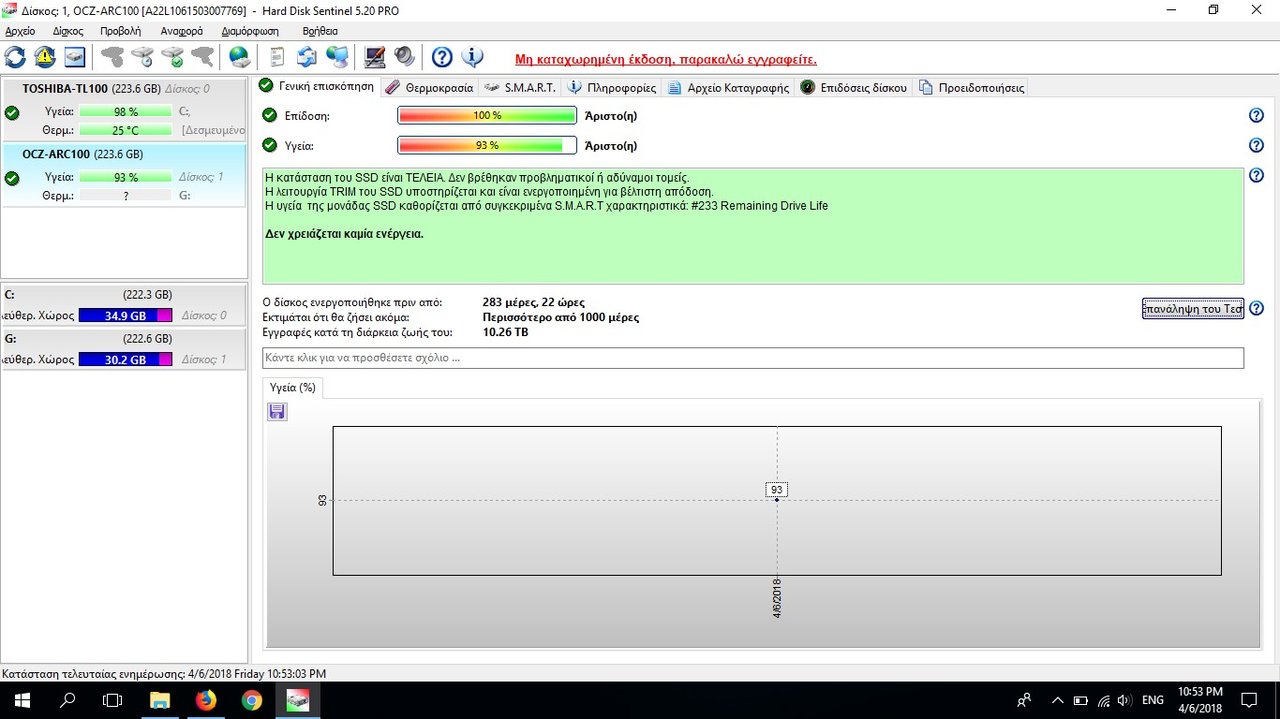Click the C: free space 34.9 GB bar
The width and height of the screenshot is (1280, 719).
(x=125, y=316)
